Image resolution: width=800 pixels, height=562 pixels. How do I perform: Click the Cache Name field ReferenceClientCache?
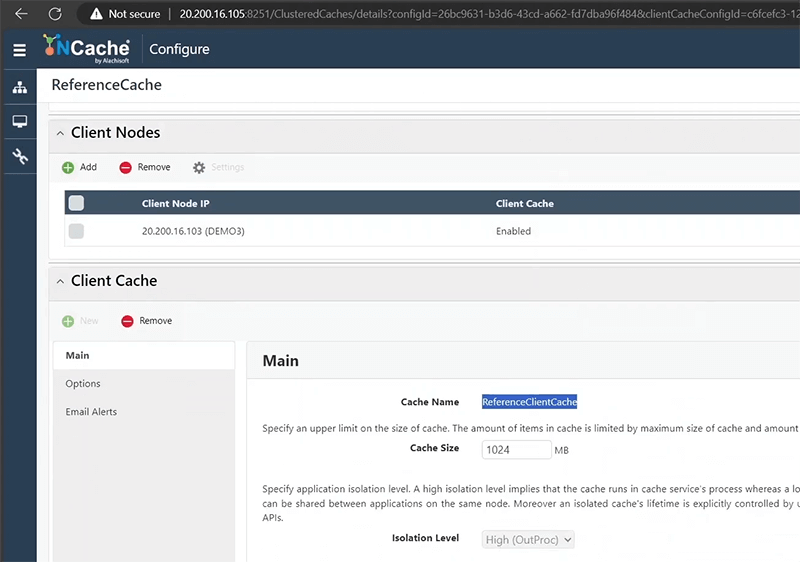(530, 402)
